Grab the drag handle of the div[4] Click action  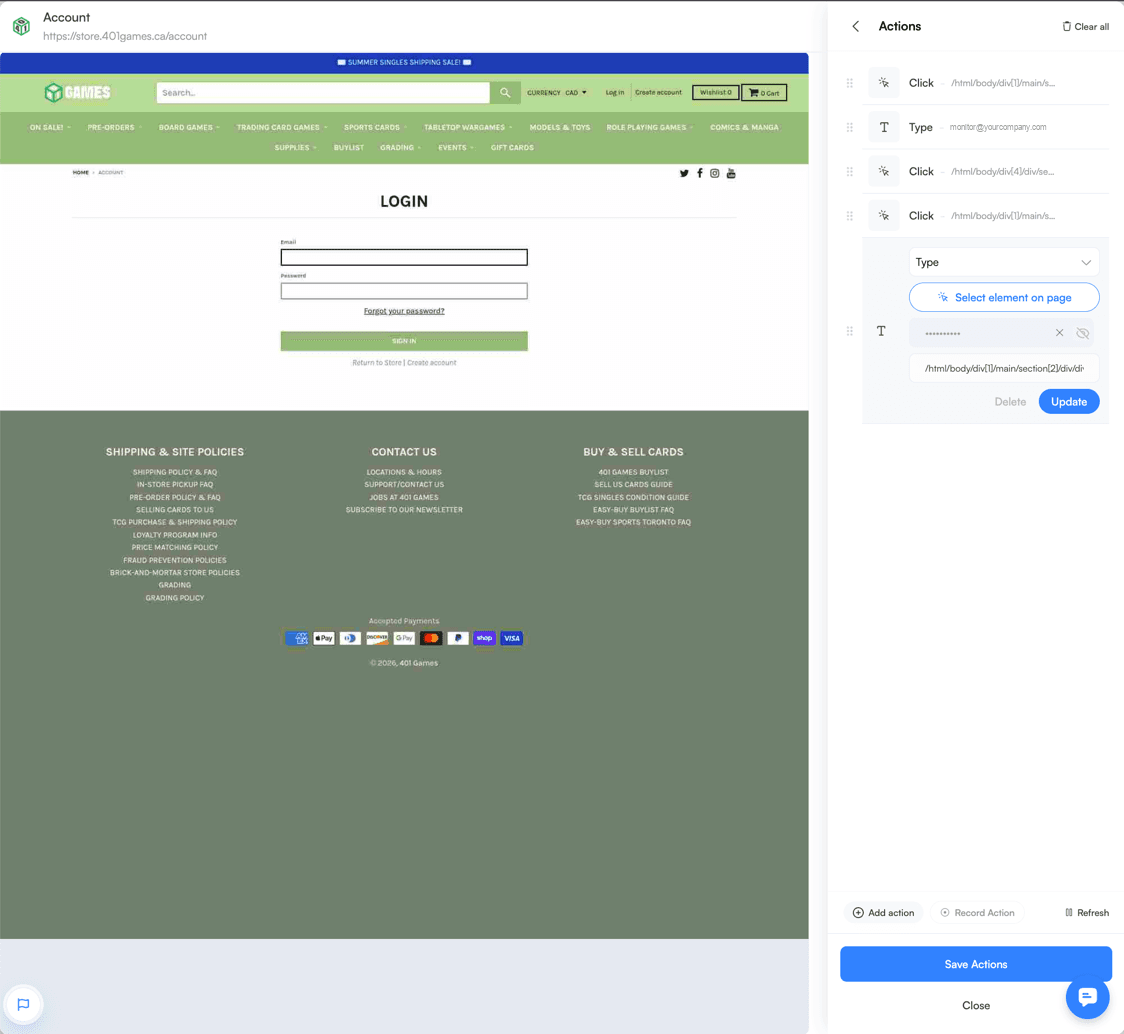point(849,172)
